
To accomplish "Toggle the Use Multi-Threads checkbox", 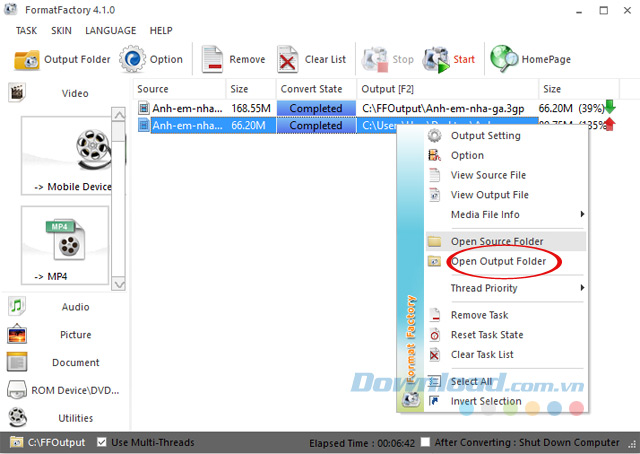I will (102, 442).
